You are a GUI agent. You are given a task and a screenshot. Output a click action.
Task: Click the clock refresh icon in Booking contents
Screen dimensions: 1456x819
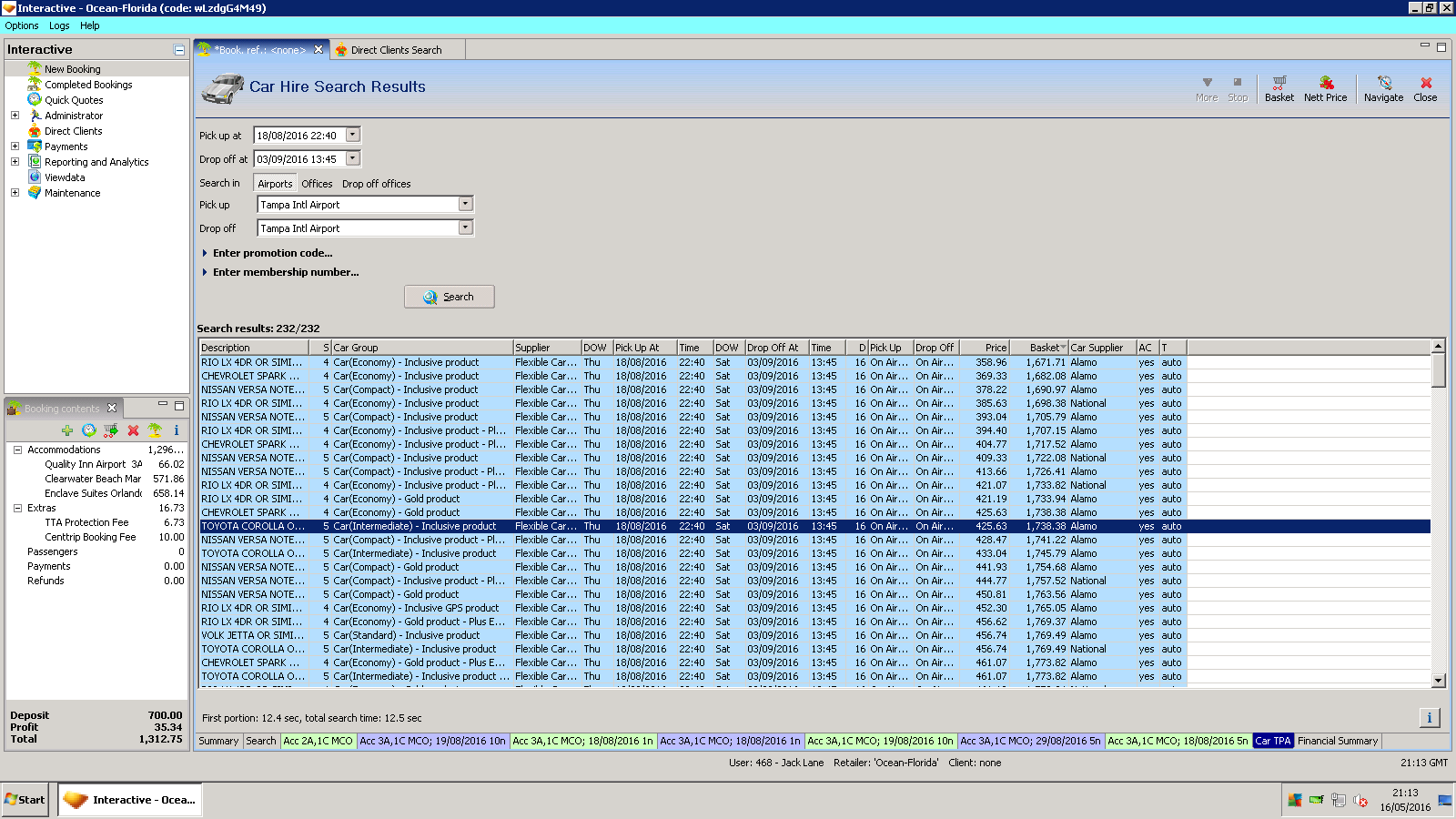89,430
